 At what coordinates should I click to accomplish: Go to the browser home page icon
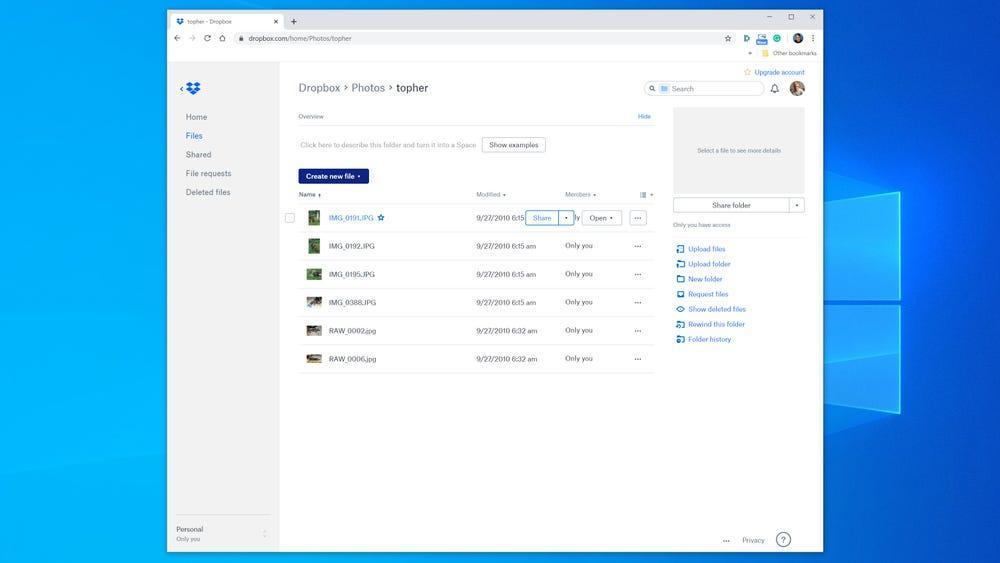point(222,38)
